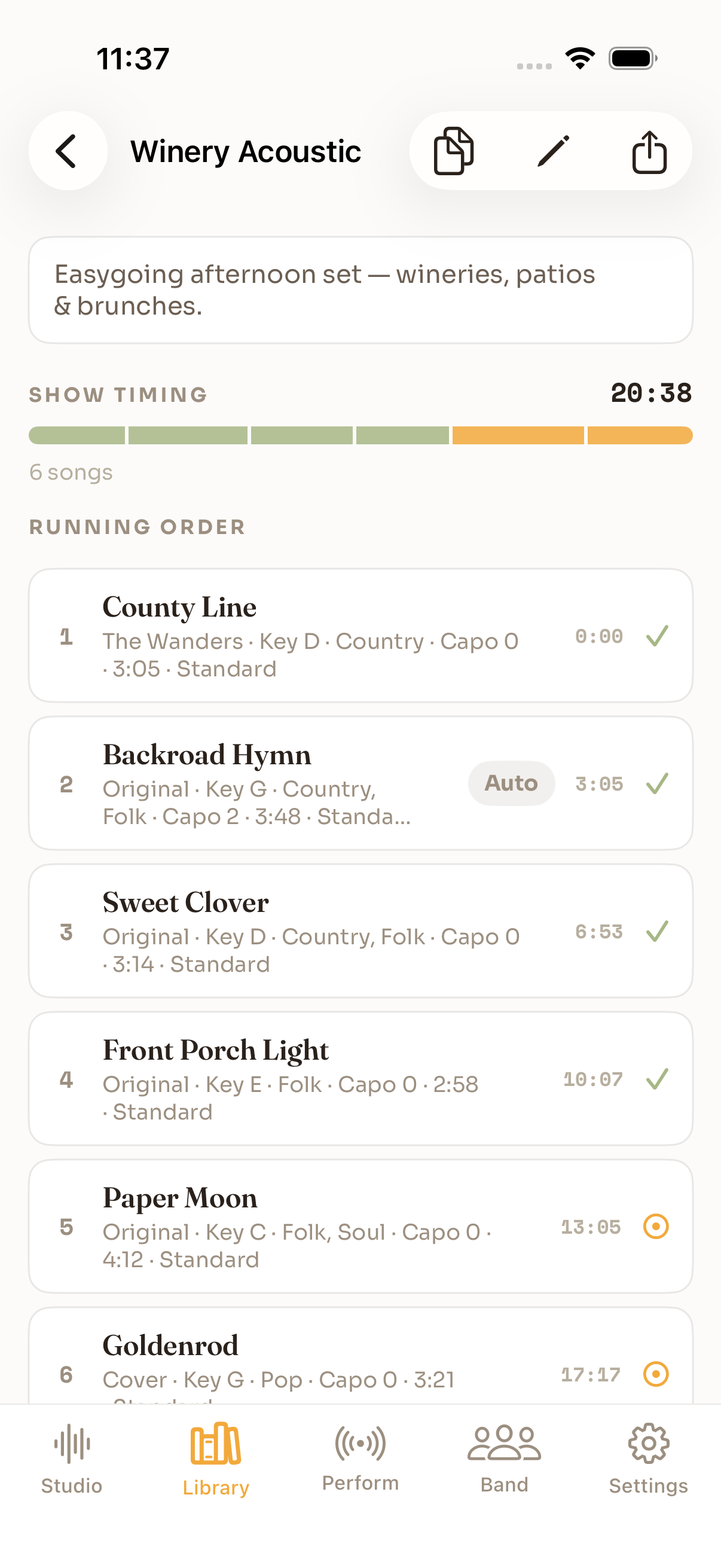This screenshot has width=721, height=1568.
Task: Share the Winery Acoustic setlist
Action: [x=649, y=151]
